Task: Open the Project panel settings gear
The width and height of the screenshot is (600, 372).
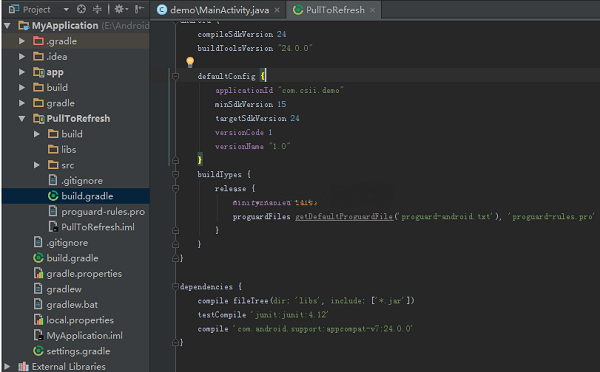Action: (x=121, y=9)
